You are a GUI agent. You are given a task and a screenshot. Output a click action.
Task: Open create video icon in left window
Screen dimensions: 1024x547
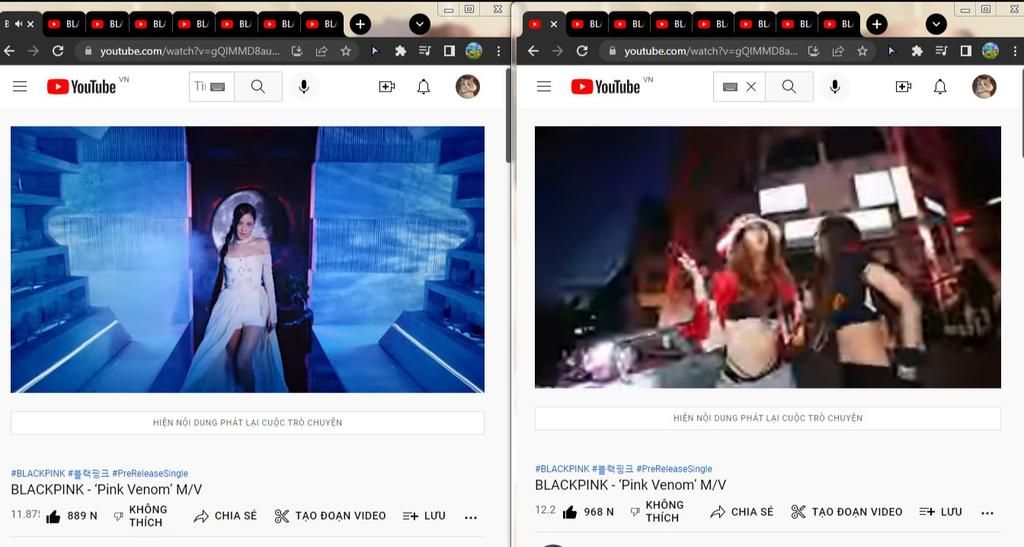[387, 86]
